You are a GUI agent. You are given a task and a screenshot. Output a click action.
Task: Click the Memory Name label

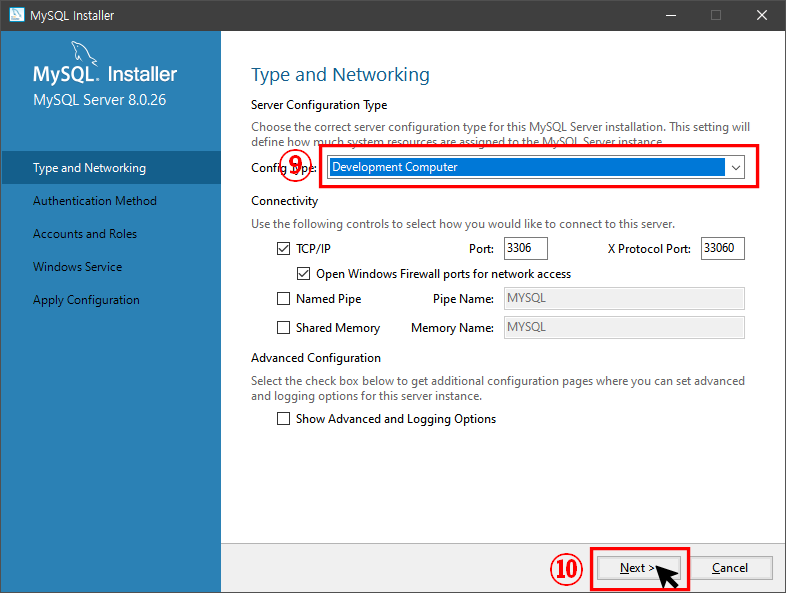[452, 328]
